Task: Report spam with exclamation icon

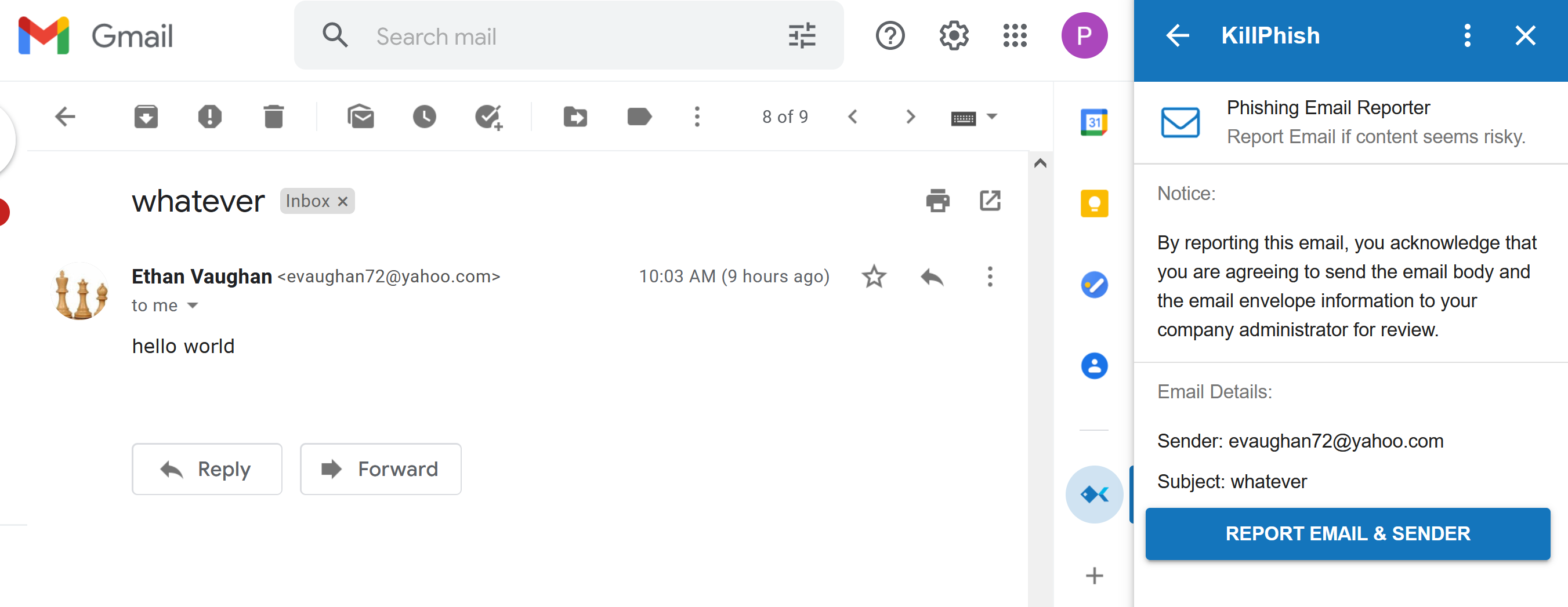Action: [x=210, y=116]
